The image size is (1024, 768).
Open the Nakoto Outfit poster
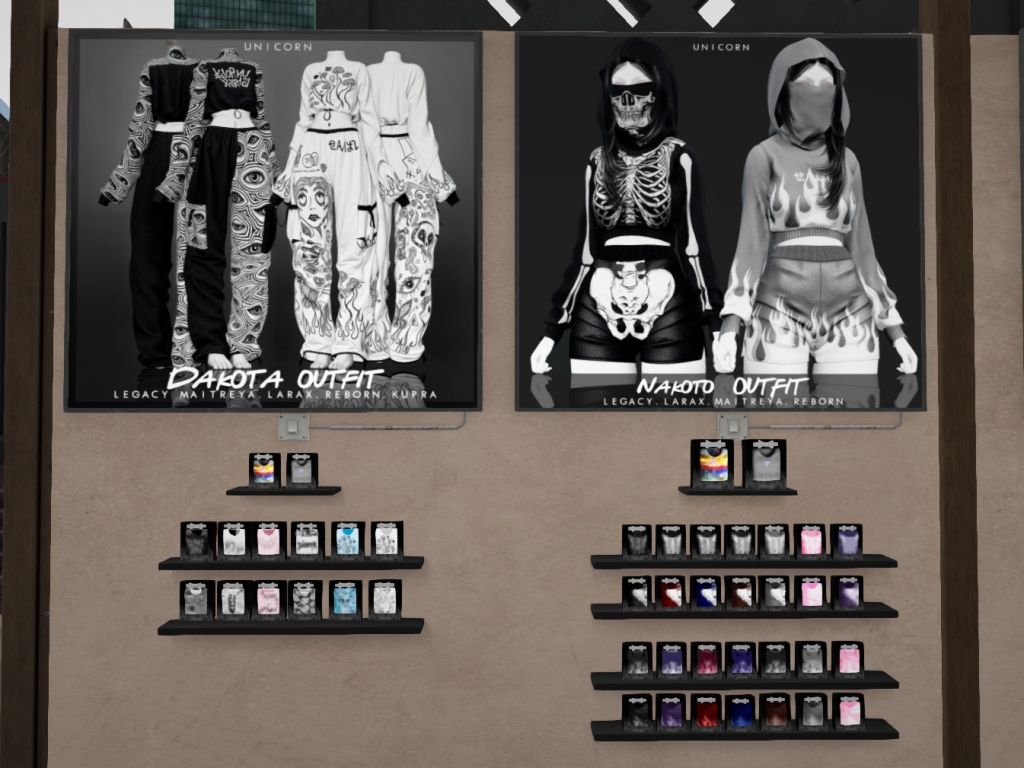pyautogui.click(x=720, y=220)
